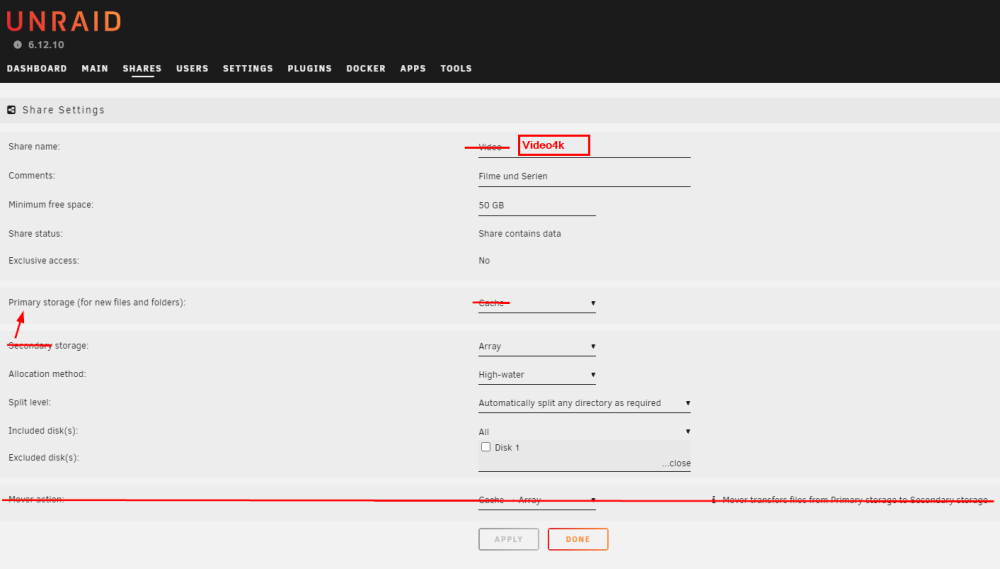
Task: Click the Comments label
Action: (32, 175)
